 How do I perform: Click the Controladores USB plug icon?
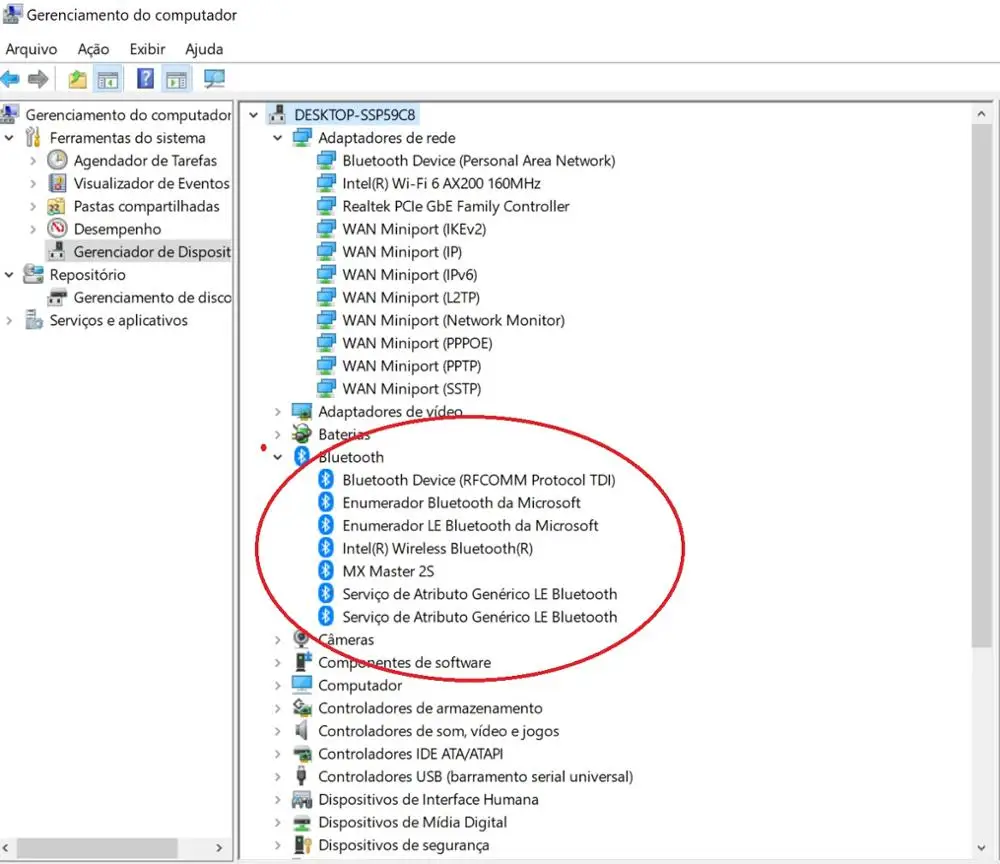tap(301, 775)
